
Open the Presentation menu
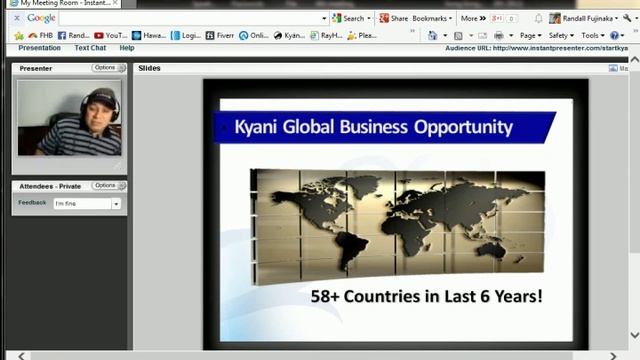[x=39, y=48]
